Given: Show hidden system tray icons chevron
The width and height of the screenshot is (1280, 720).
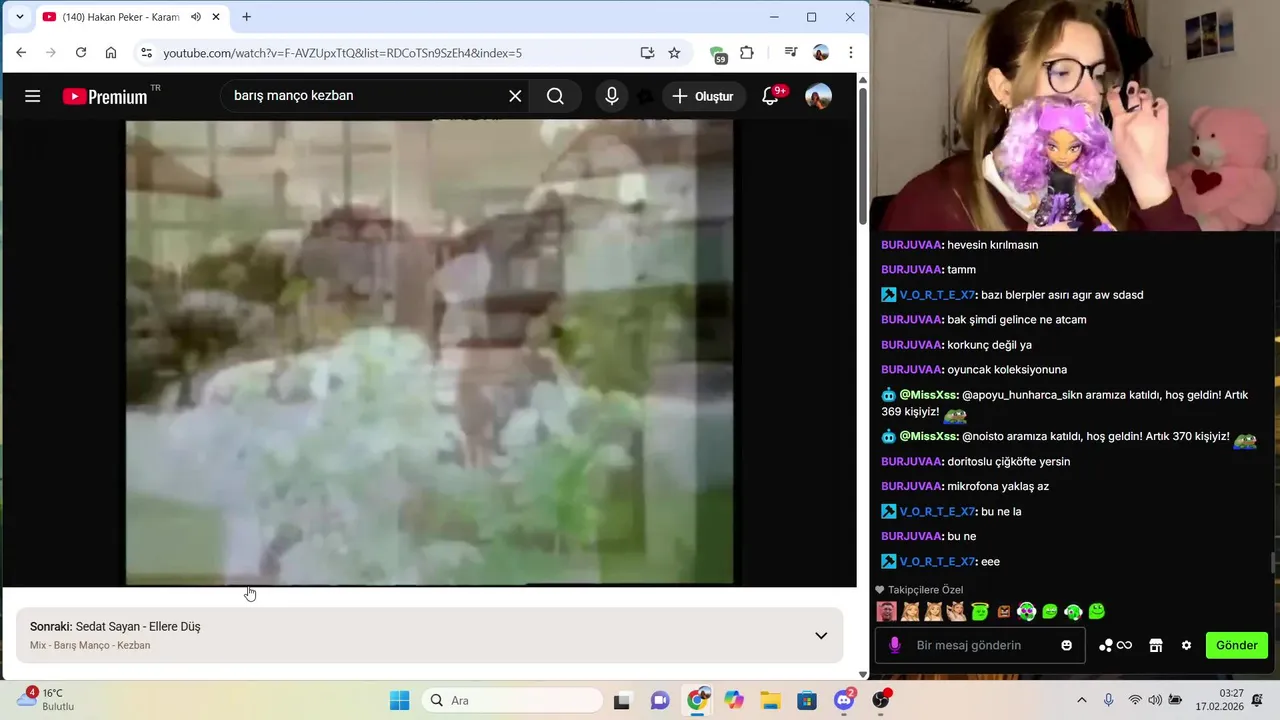Looking at the screenshot, I should click(x=1082, y=700).
